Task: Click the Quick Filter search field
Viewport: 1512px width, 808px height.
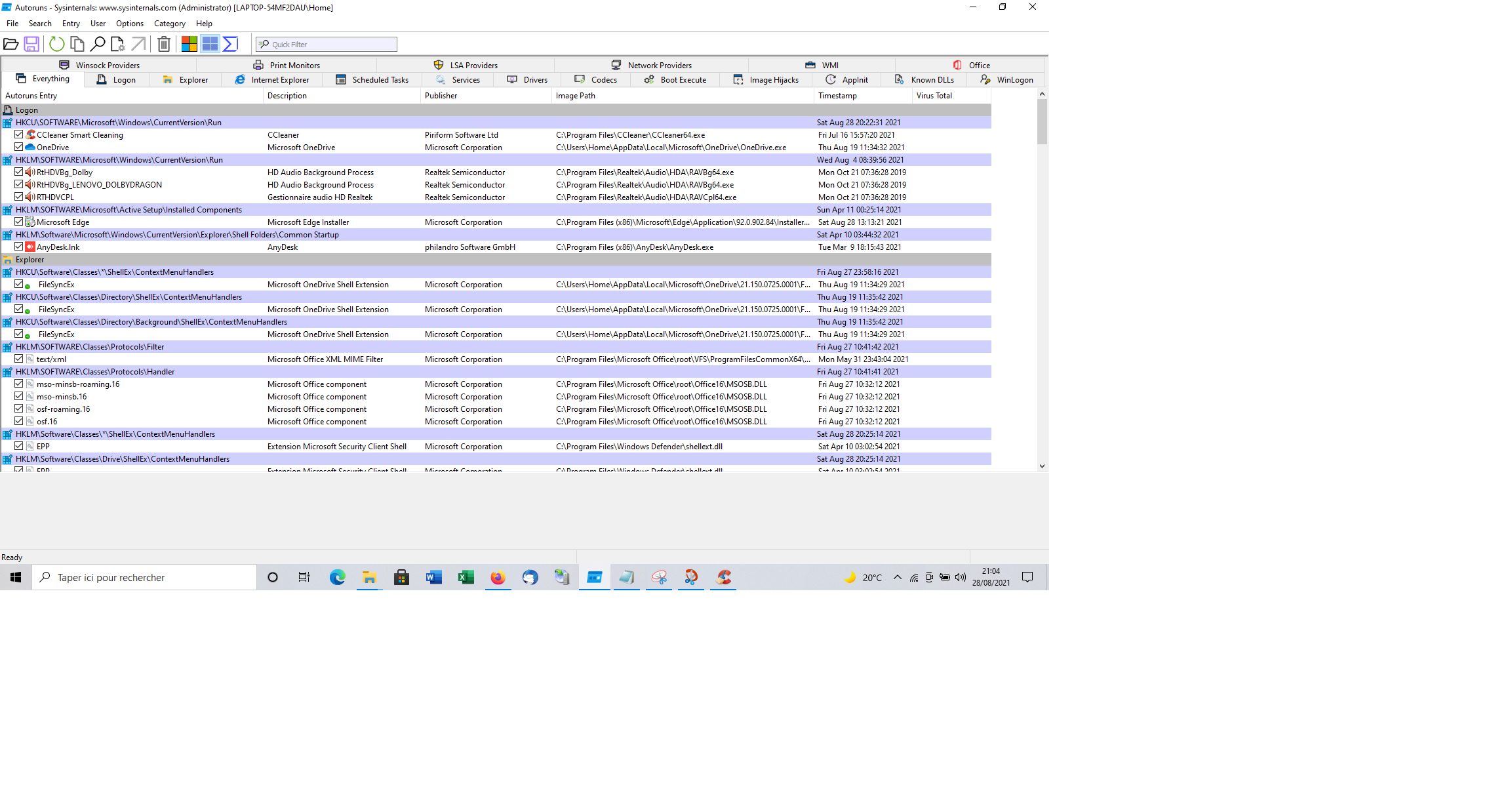Action: coord(327,44)
